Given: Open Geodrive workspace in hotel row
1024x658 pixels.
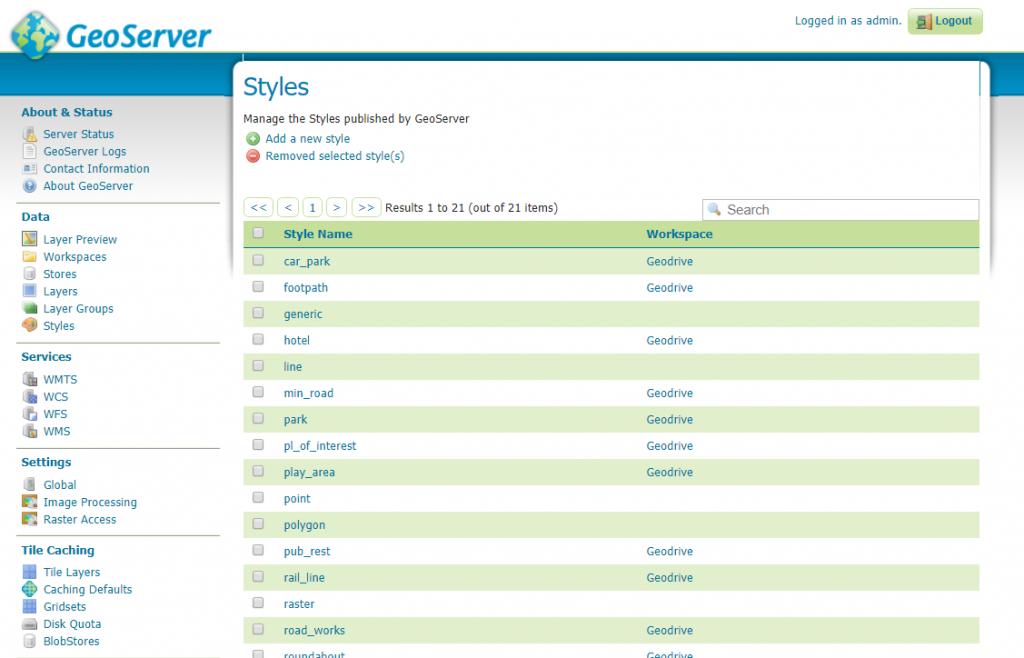Looking at the screenshot, I should [669, 340].
